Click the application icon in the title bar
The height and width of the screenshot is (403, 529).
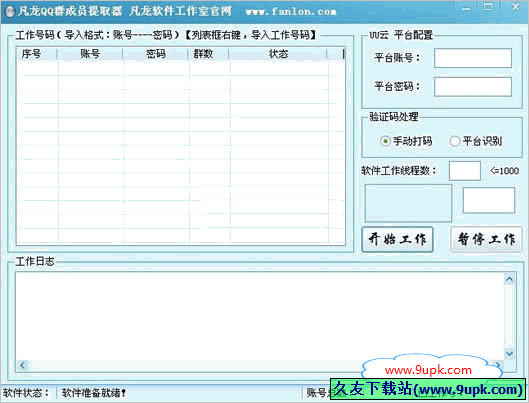10,11
